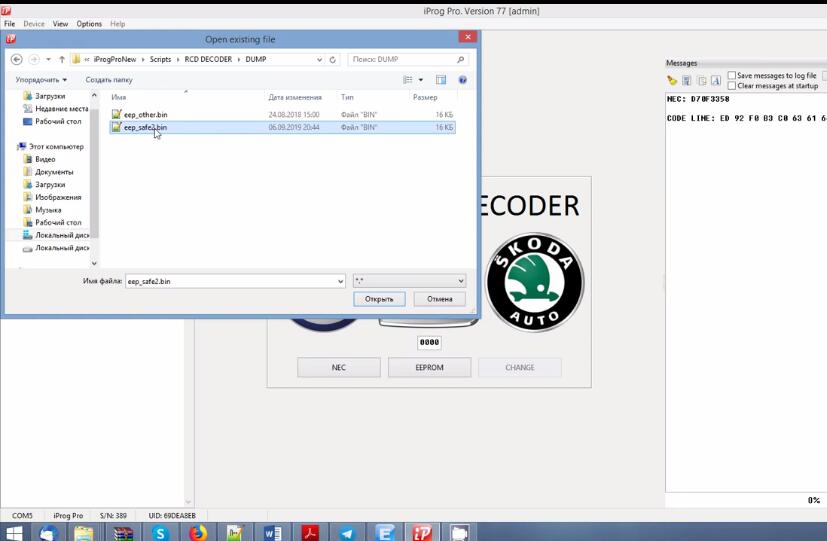Select eep_safe2.bin file
The width and height of the screenshot is (827, 541).
(282, 127)
